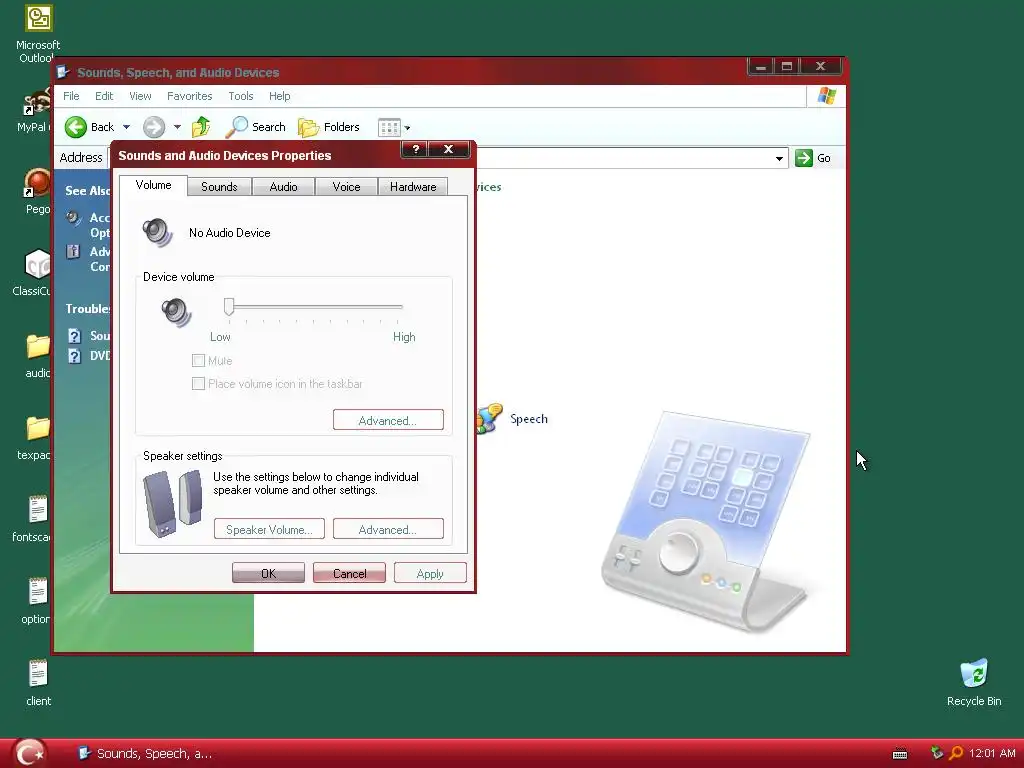Expand the Views dropdown arrow
The image size is (1024, 768).
(x=408, y=128)
